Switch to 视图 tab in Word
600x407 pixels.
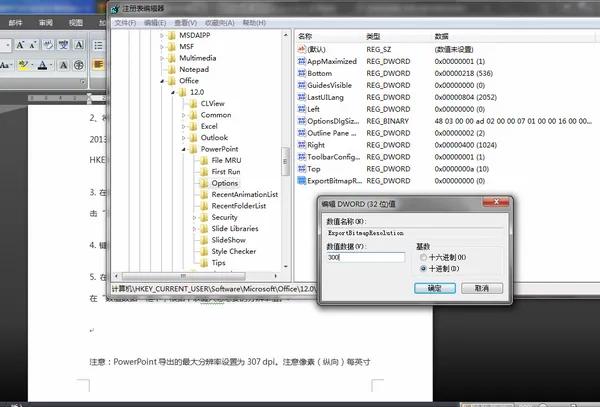point(76,23)
